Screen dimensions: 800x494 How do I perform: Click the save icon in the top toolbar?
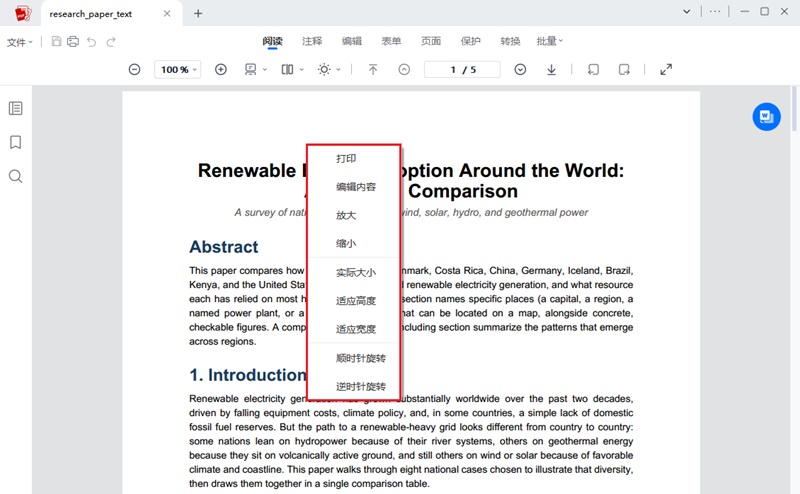[57, 41]
